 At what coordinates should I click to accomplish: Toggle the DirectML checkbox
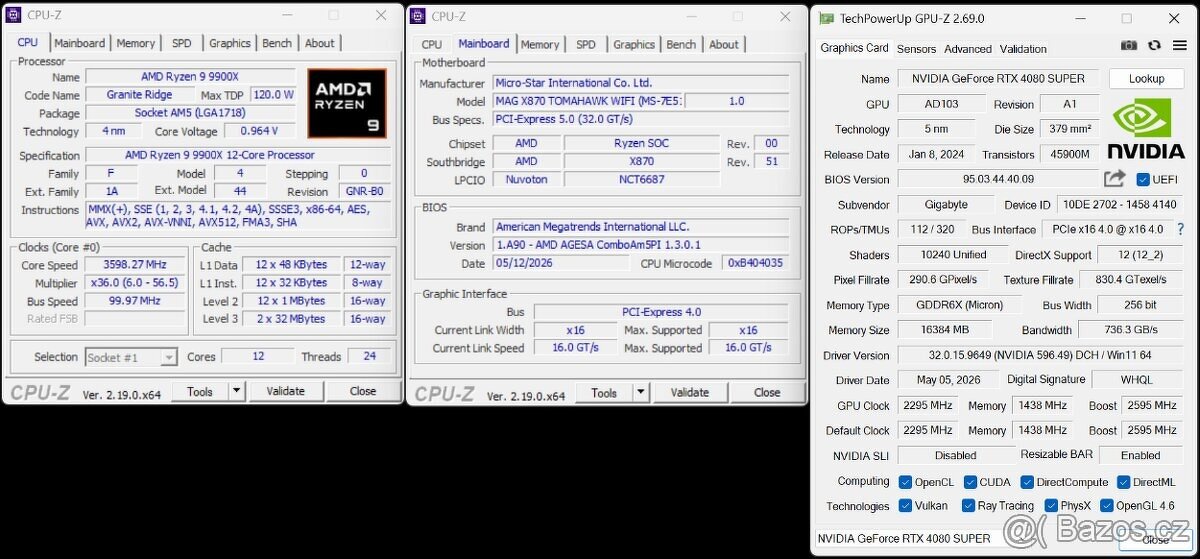tap(1123, 482)
